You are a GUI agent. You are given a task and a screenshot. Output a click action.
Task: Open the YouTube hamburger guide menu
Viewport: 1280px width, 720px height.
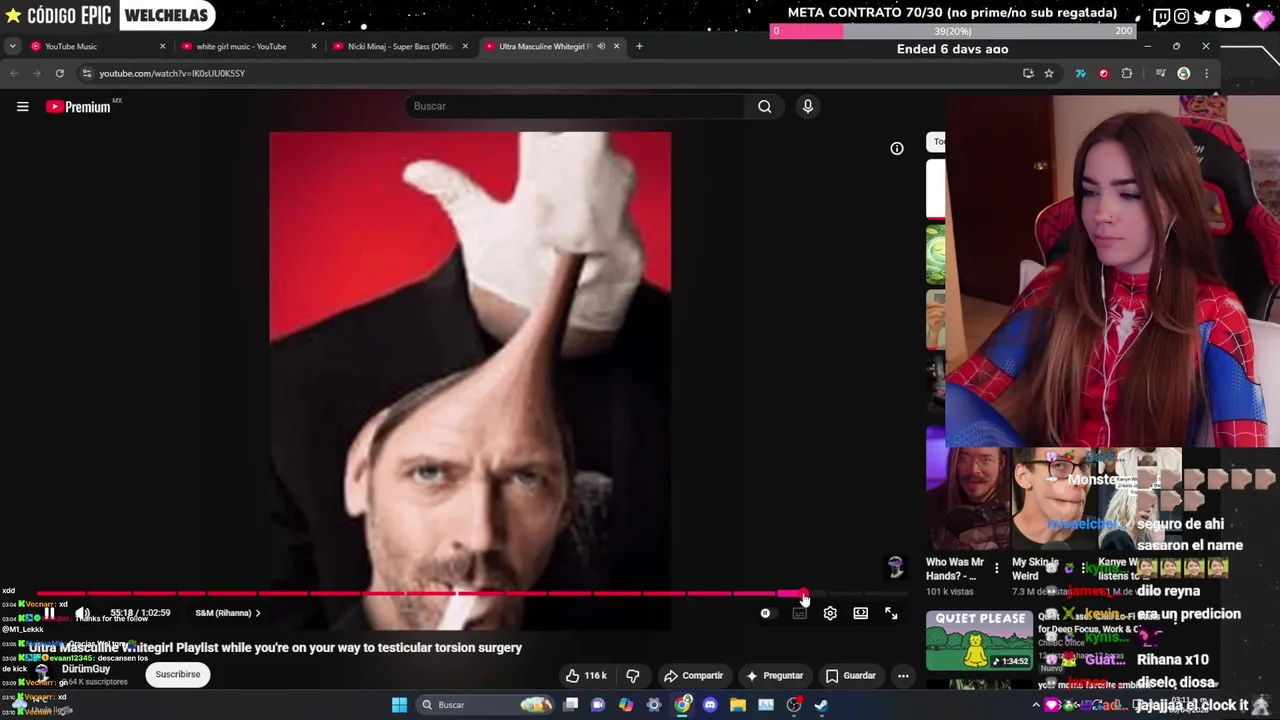coord(22,107)
